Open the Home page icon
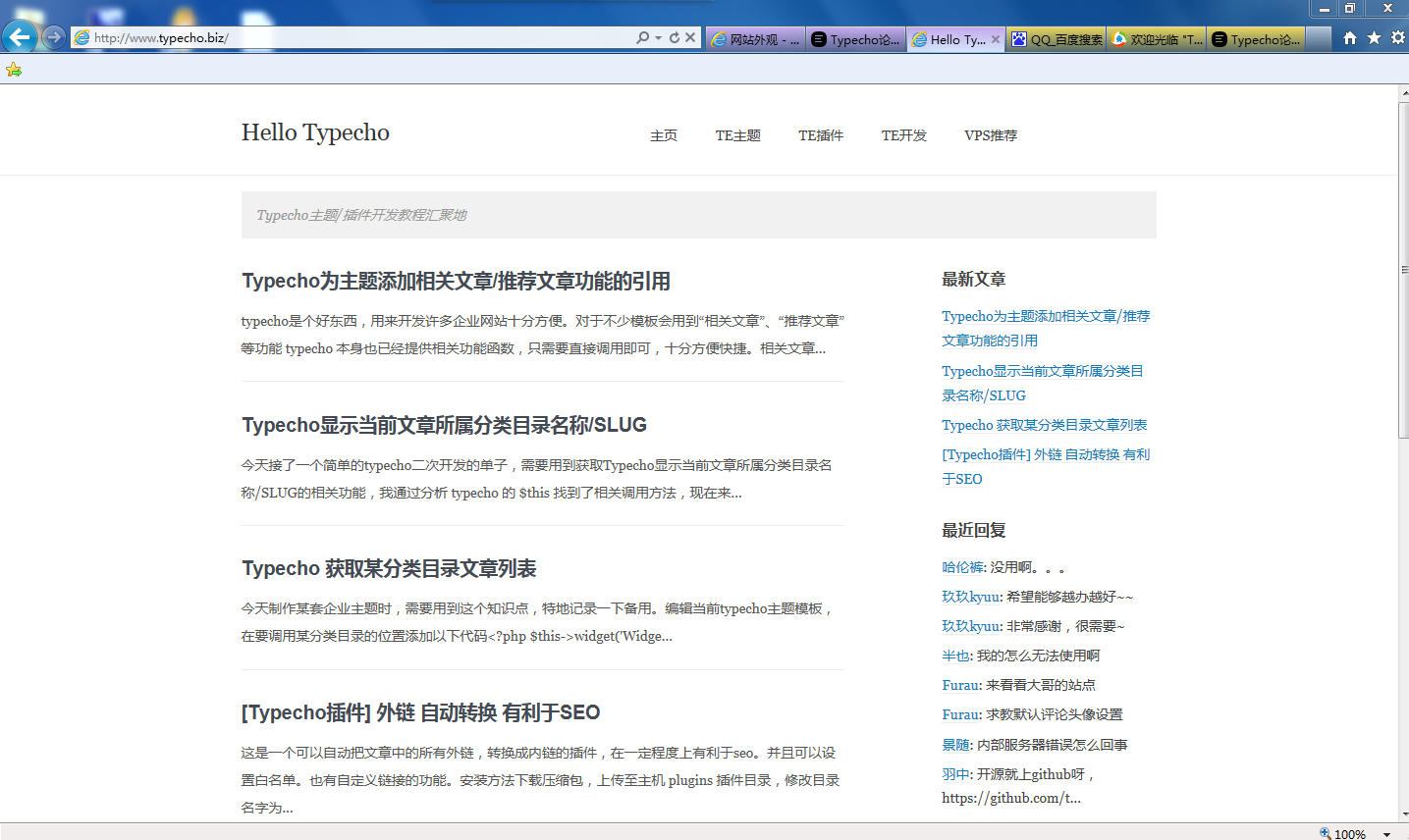 point(1350,37)
